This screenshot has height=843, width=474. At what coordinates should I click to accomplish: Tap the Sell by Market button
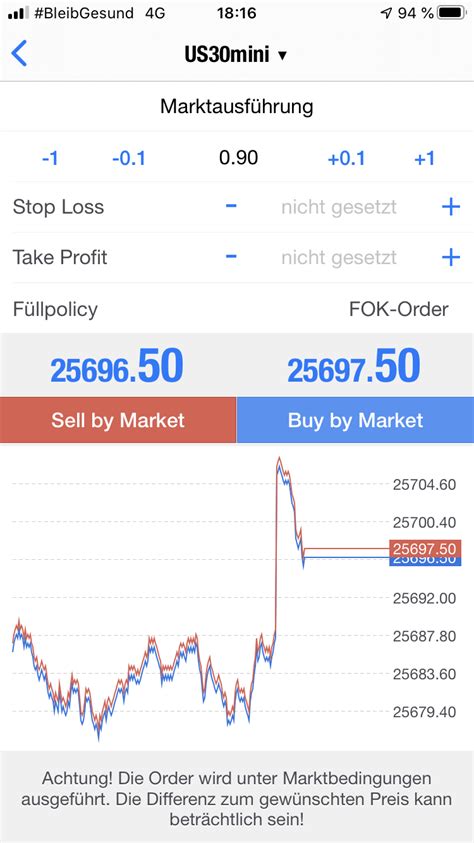(118, 420)
